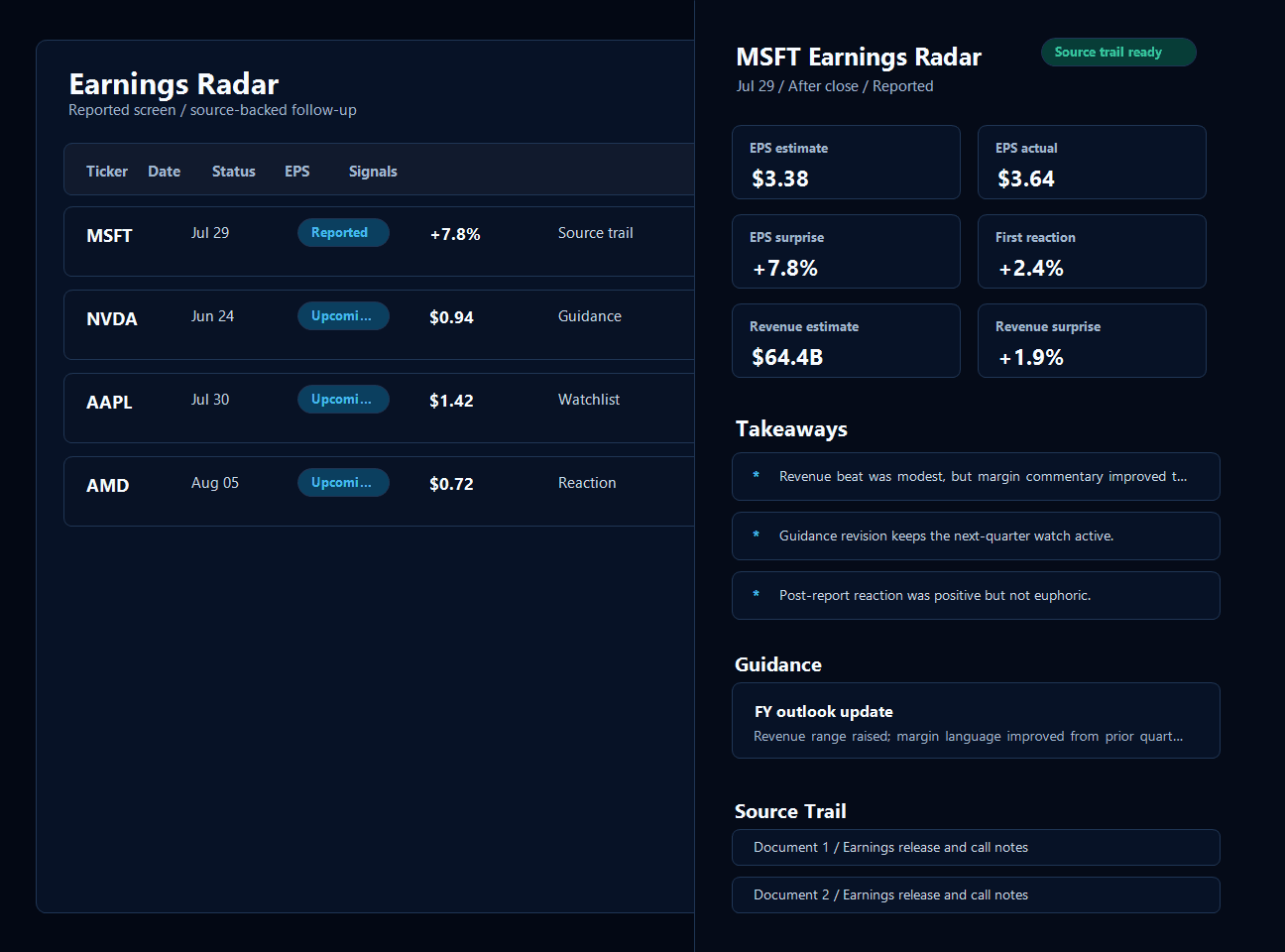Click the EPS surprise card
This screenshot has height=952, width=1285.
click(x=846, y=251)
